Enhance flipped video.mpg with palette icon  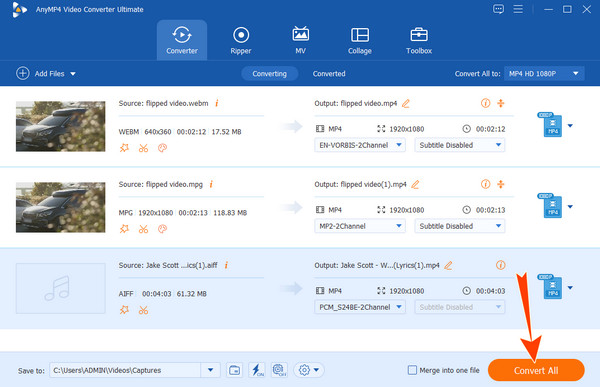[x=162, y=229]
